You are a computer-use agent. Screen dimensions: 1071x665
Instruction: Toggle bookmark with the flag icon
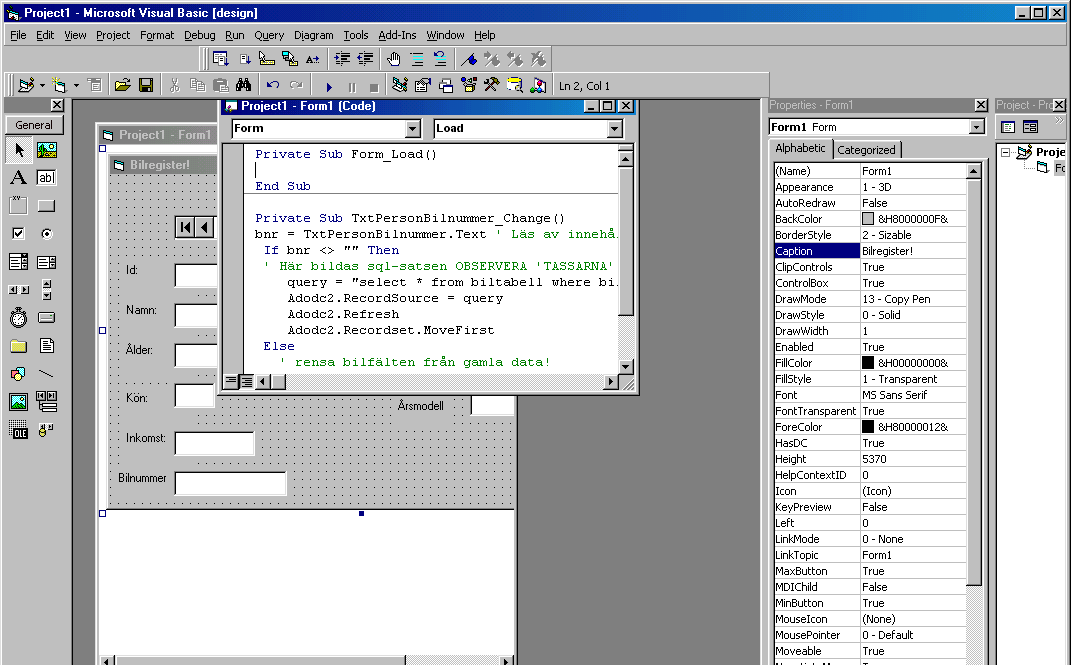(469, 59)
